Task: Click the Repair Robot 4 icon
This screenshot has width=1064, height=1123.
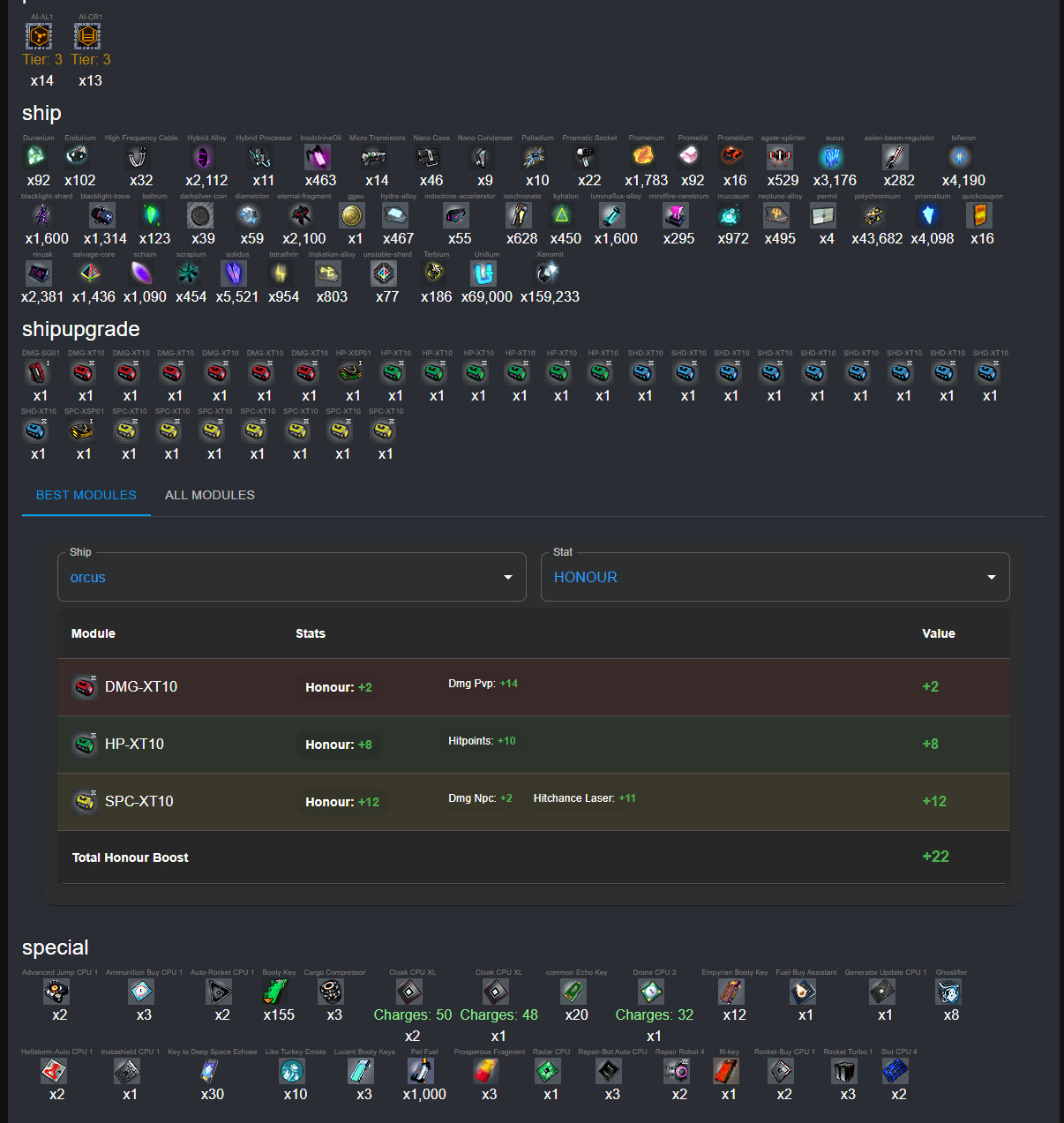Action: coord(677,1071)
